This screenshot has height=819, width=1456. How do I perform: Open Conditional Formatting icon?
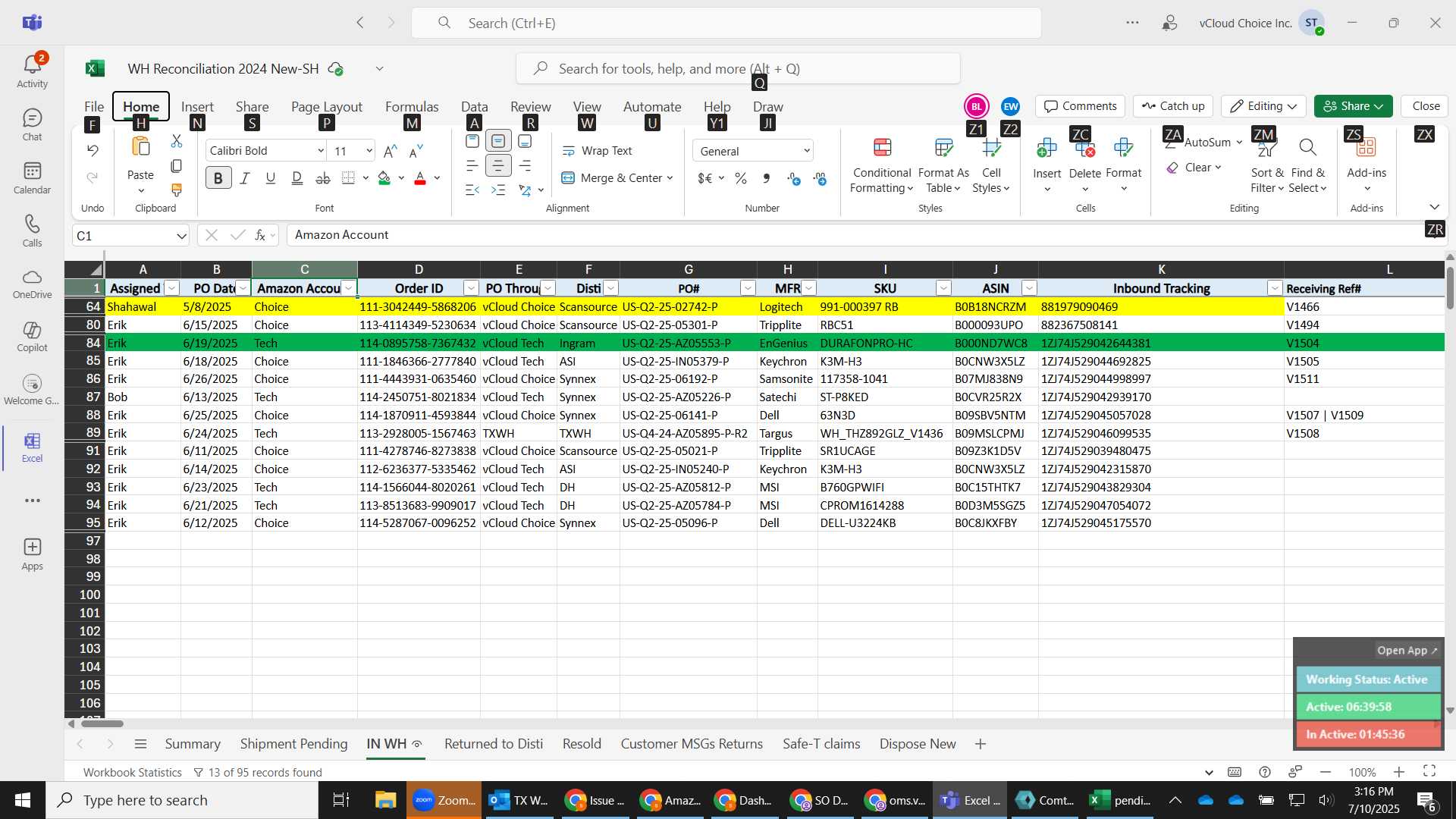pos(882,147)
